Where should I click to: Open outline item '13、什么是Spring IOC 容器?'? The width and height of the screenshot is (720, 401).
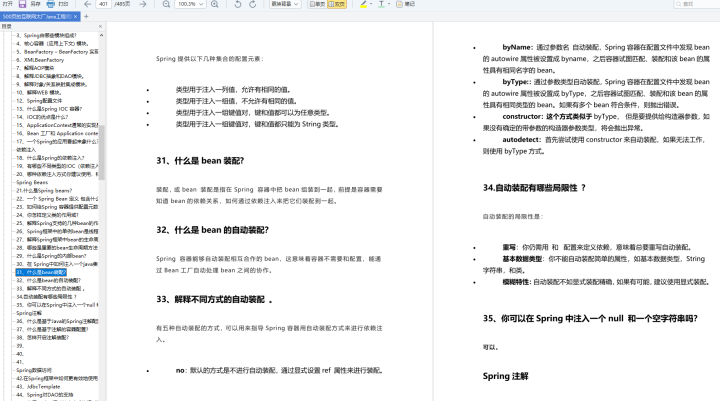pos(49,109)
